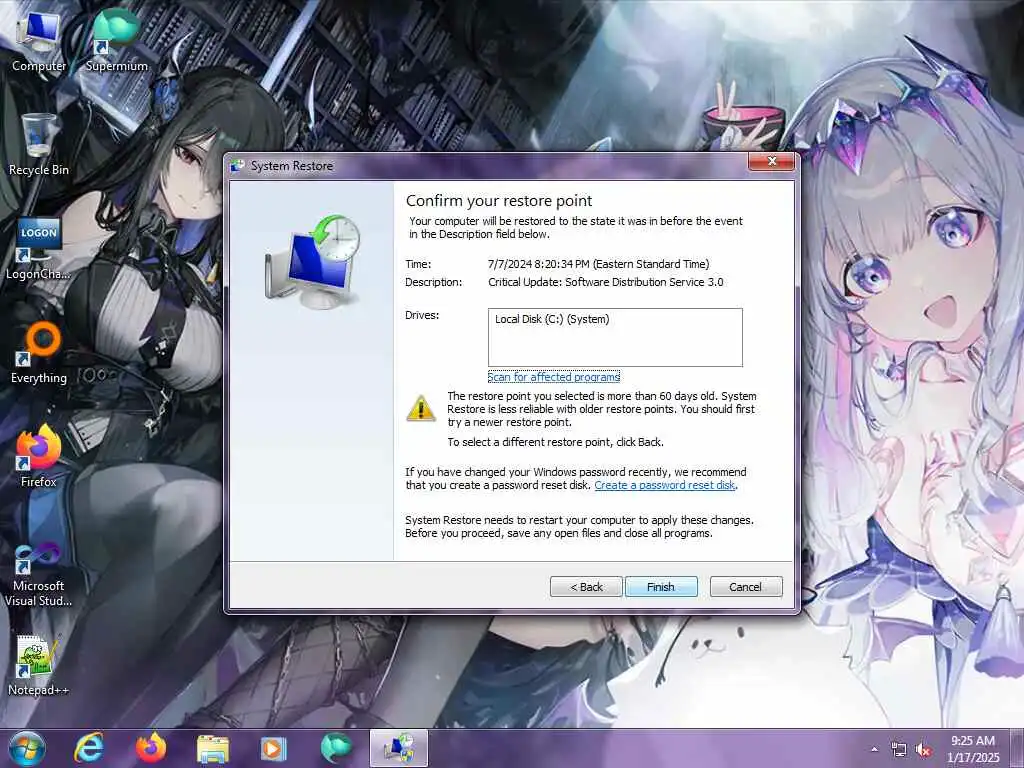This screenshot has height=768, width=1024.
Task: Open Windows Media Player in taskbar
Action: pos(274,749)
